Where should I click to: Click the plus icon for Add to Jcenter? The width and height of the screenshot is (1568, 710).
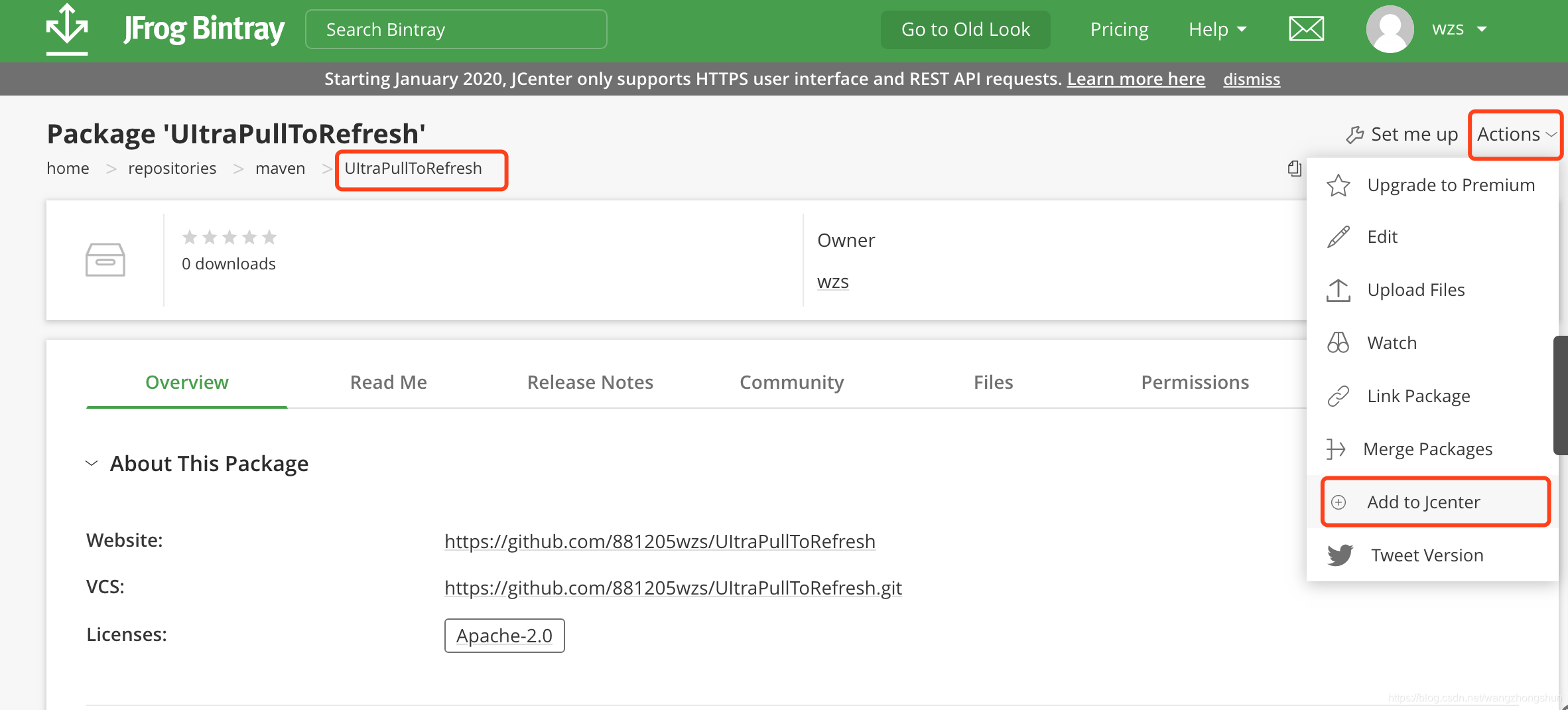coord(1339,502)
